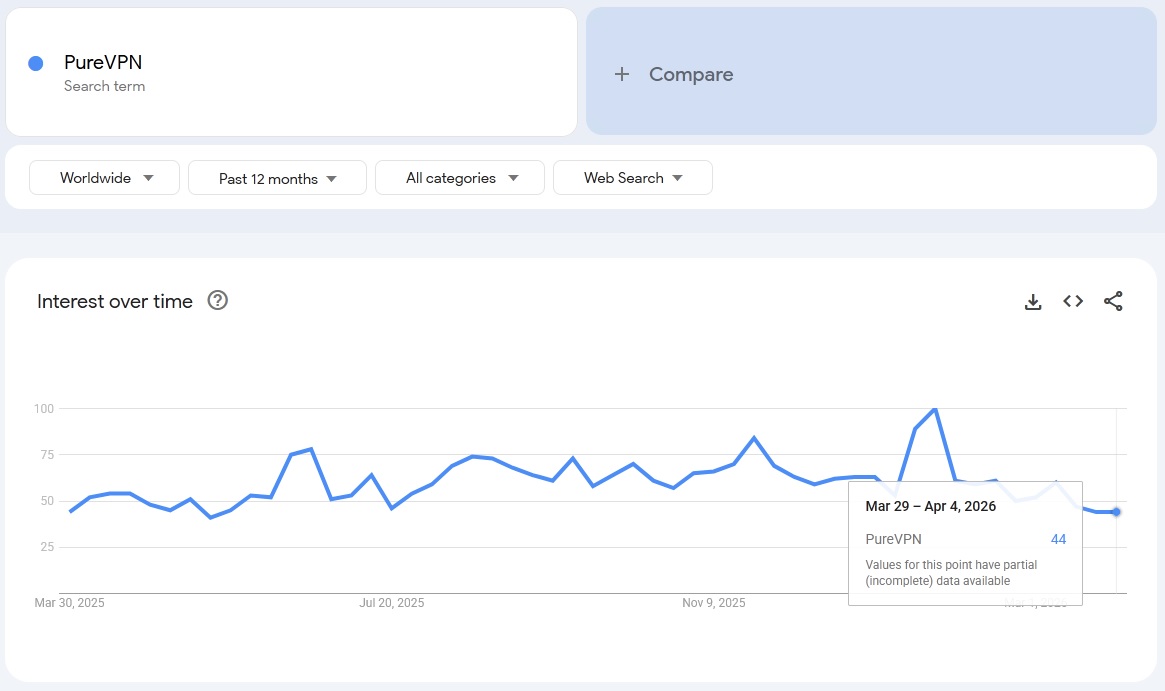
Task: Open the Past 12 months dropdown
Action: pos(277,178)
